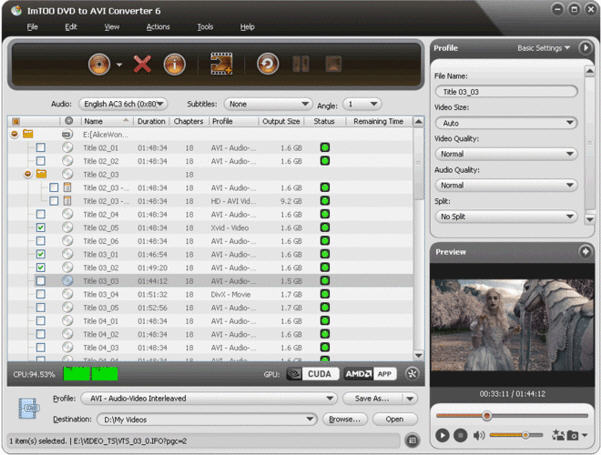Click the Load DVD disc icon

(98, 65)
